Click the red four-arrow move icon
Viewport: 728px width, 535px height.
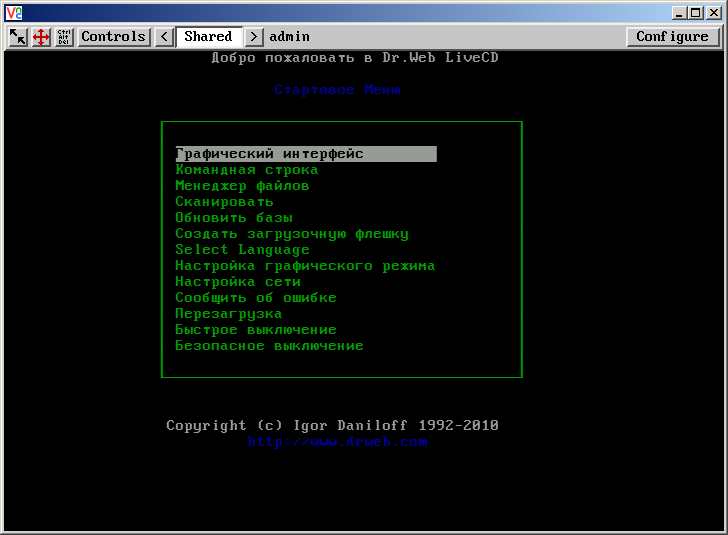[41, 37]
